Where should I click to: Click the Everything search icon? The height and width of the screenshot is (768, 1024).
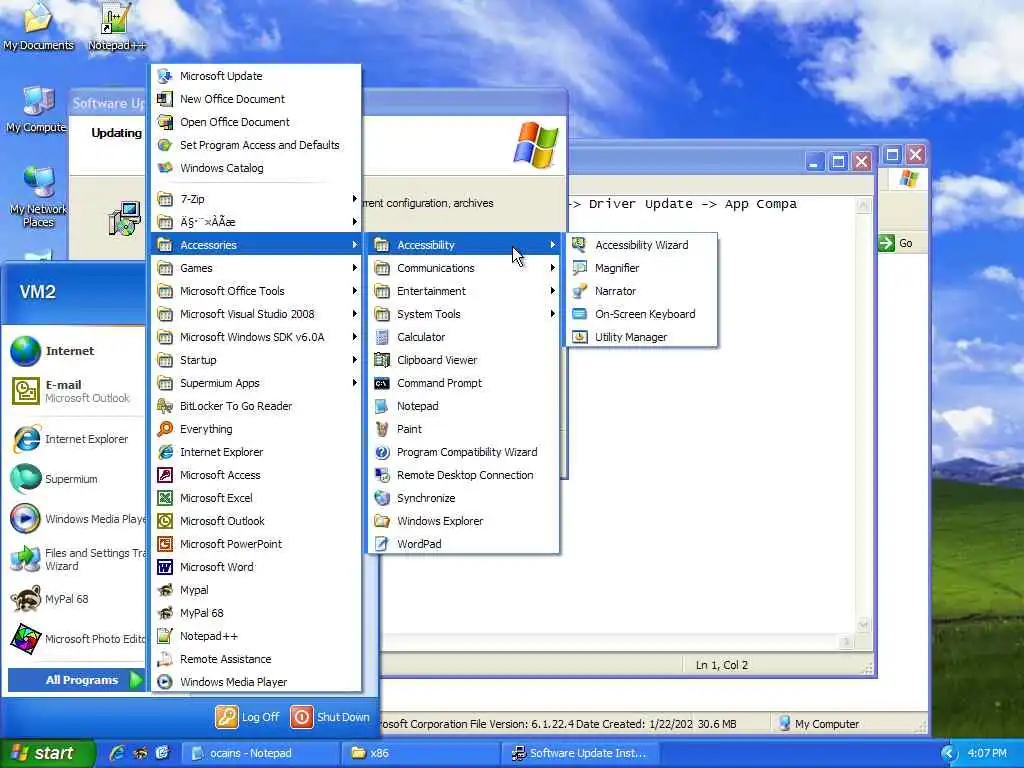pos(165,429)
